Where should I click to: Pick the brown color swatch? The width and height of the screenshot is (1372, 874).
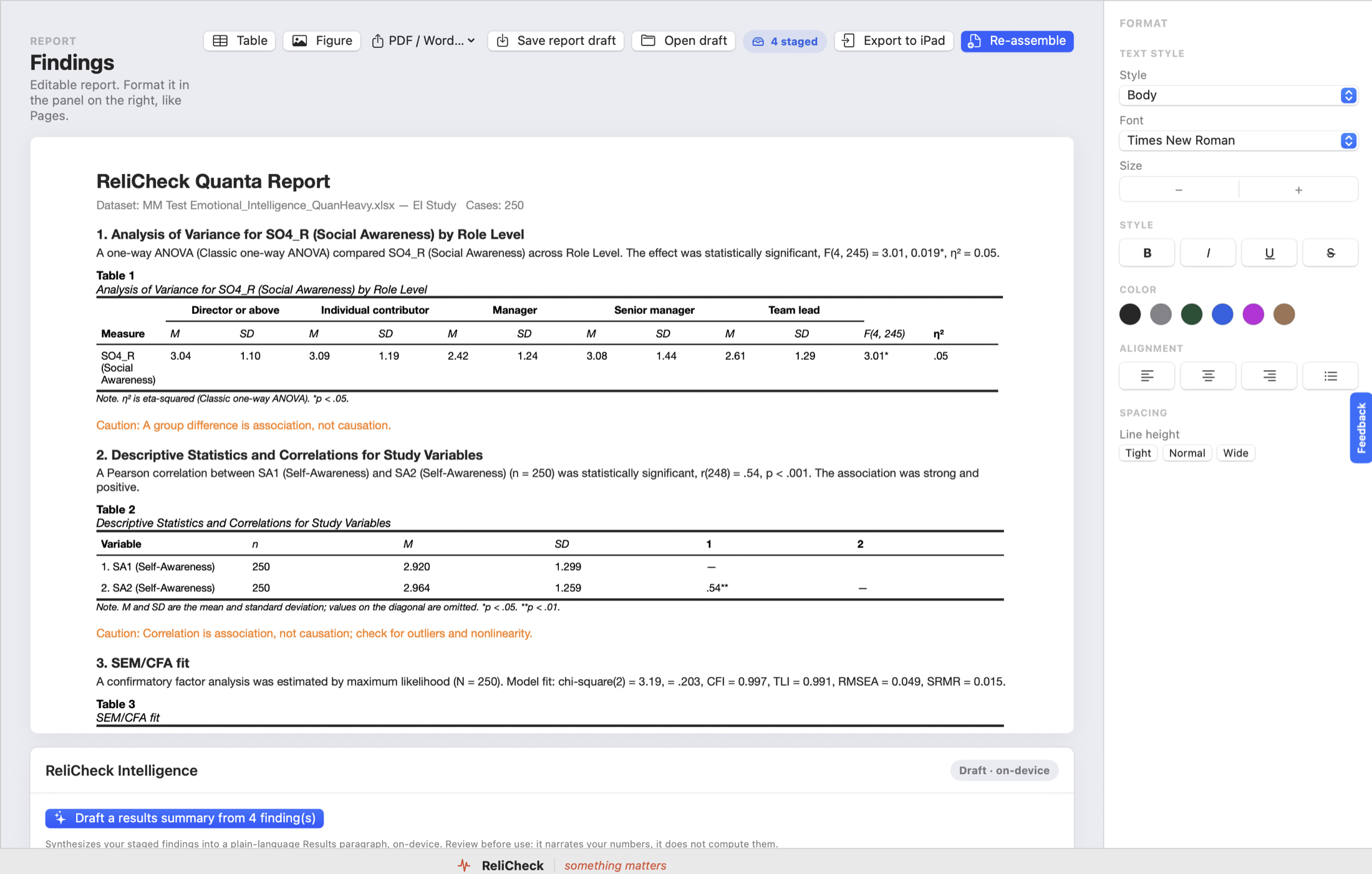coord(1284,314)
